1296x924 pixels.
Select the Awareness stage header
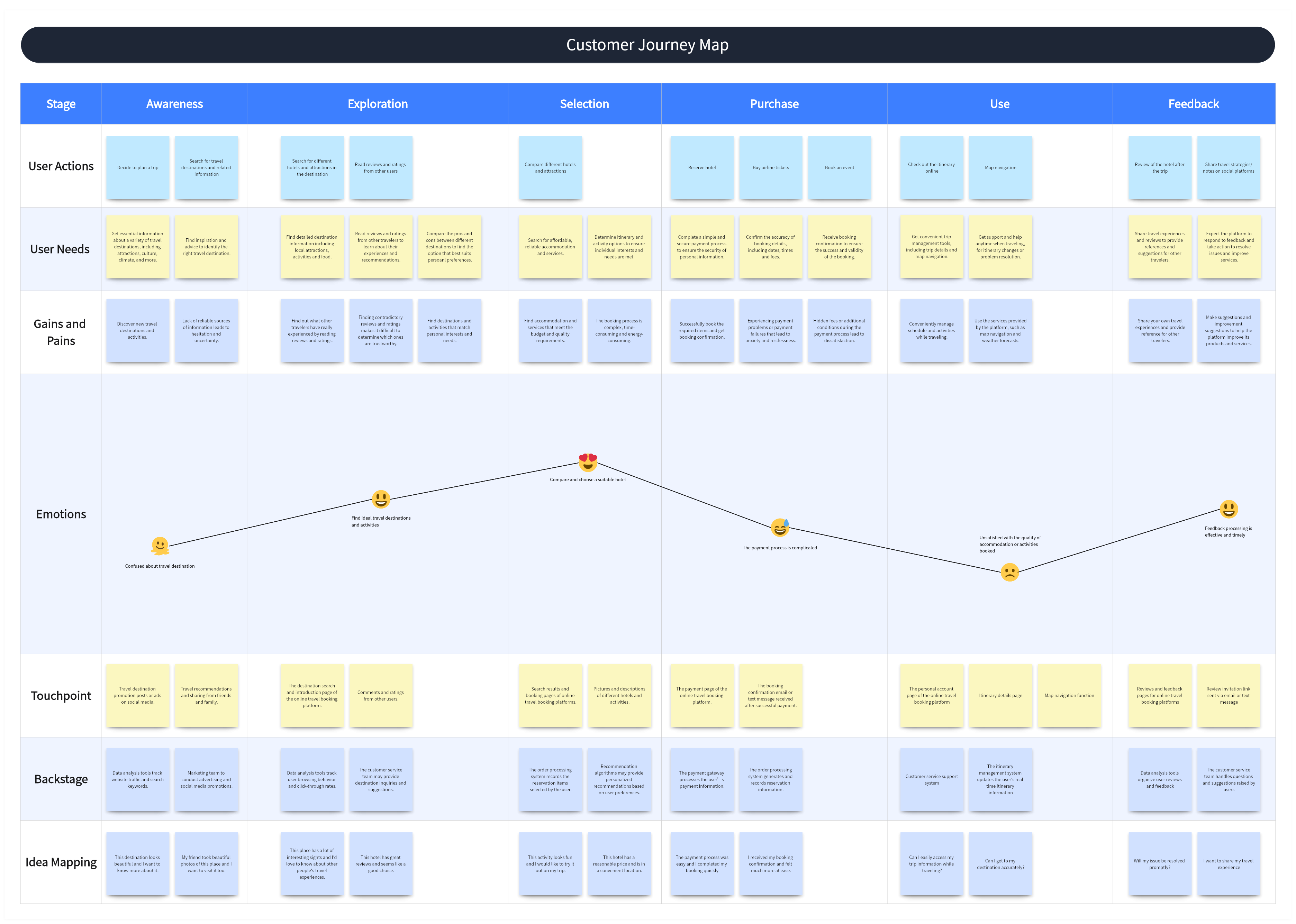pos(174,104)
